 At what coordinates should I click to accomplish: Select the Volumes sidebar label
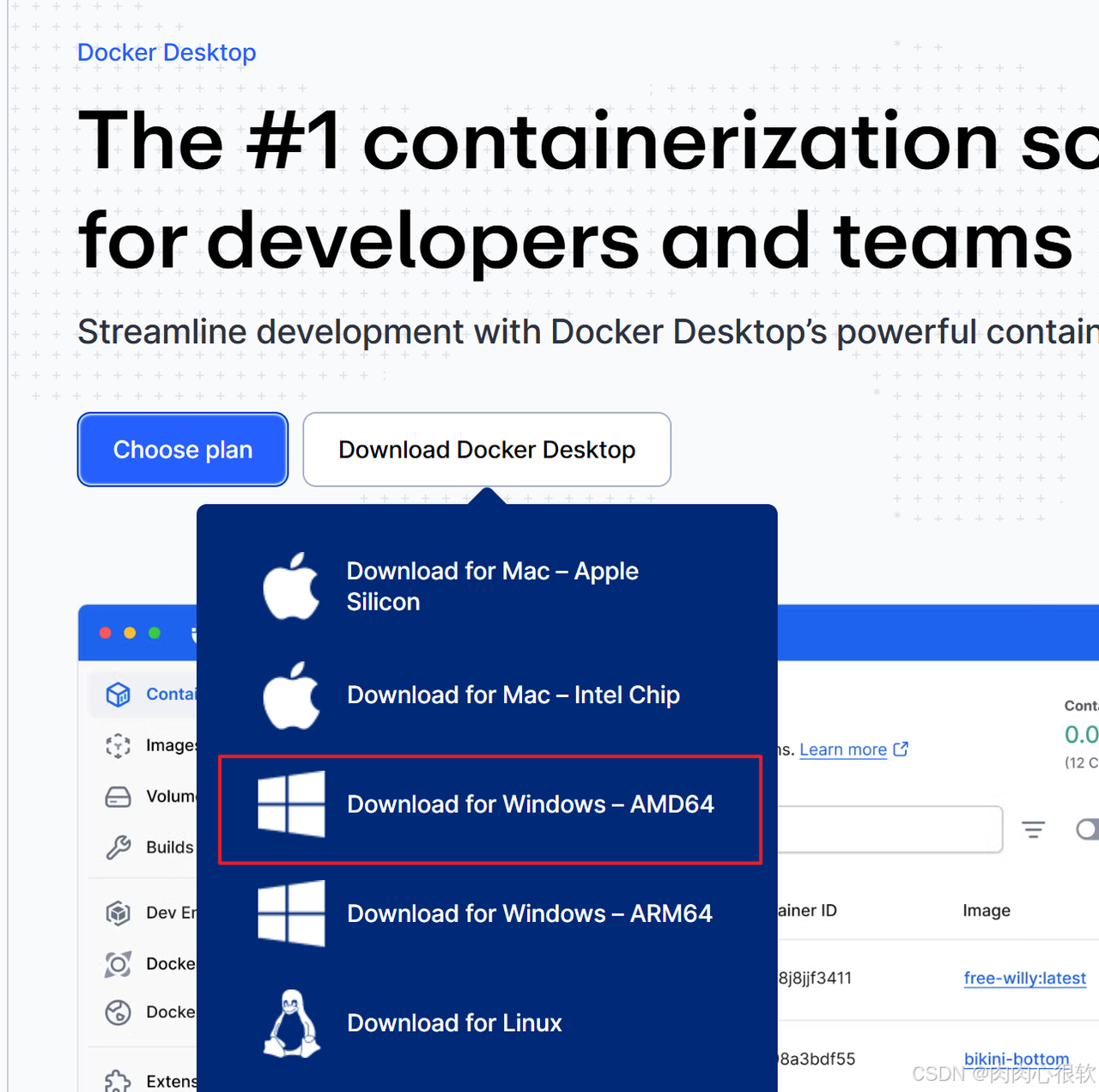tap(171, 797)
